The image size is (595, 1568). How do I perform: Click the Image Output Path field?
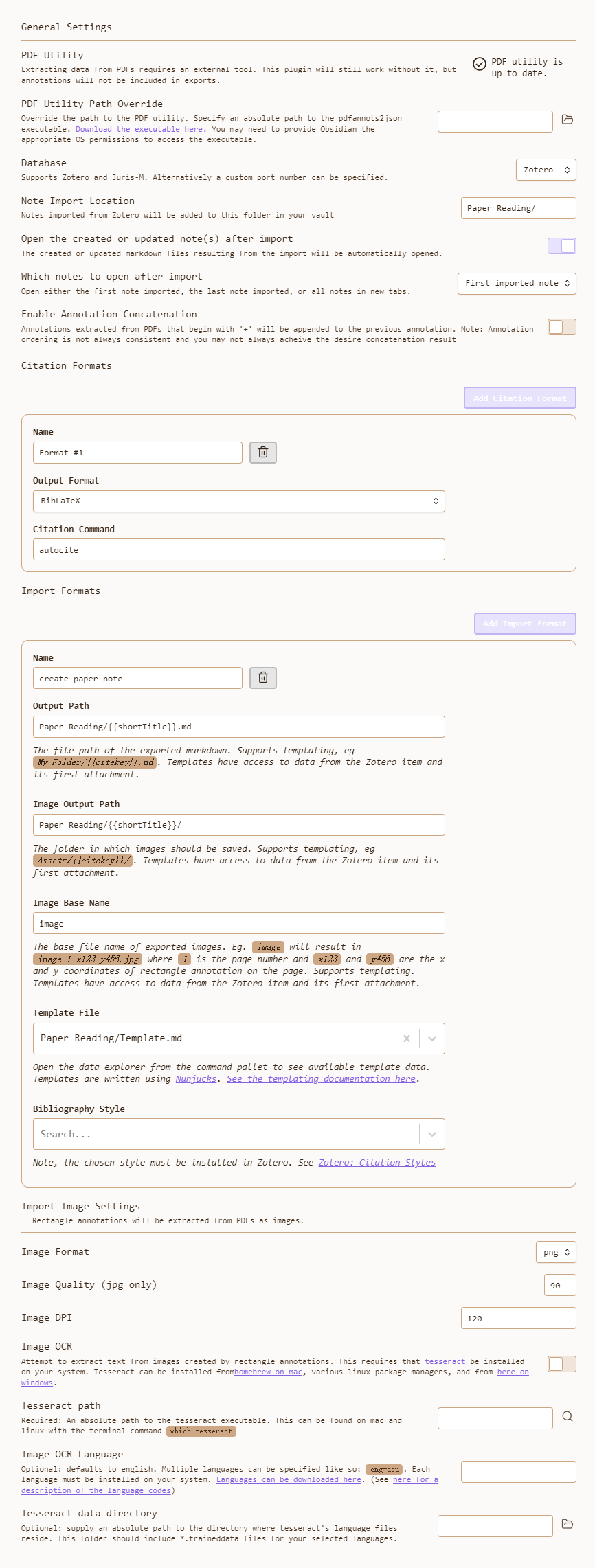(239, 825)
